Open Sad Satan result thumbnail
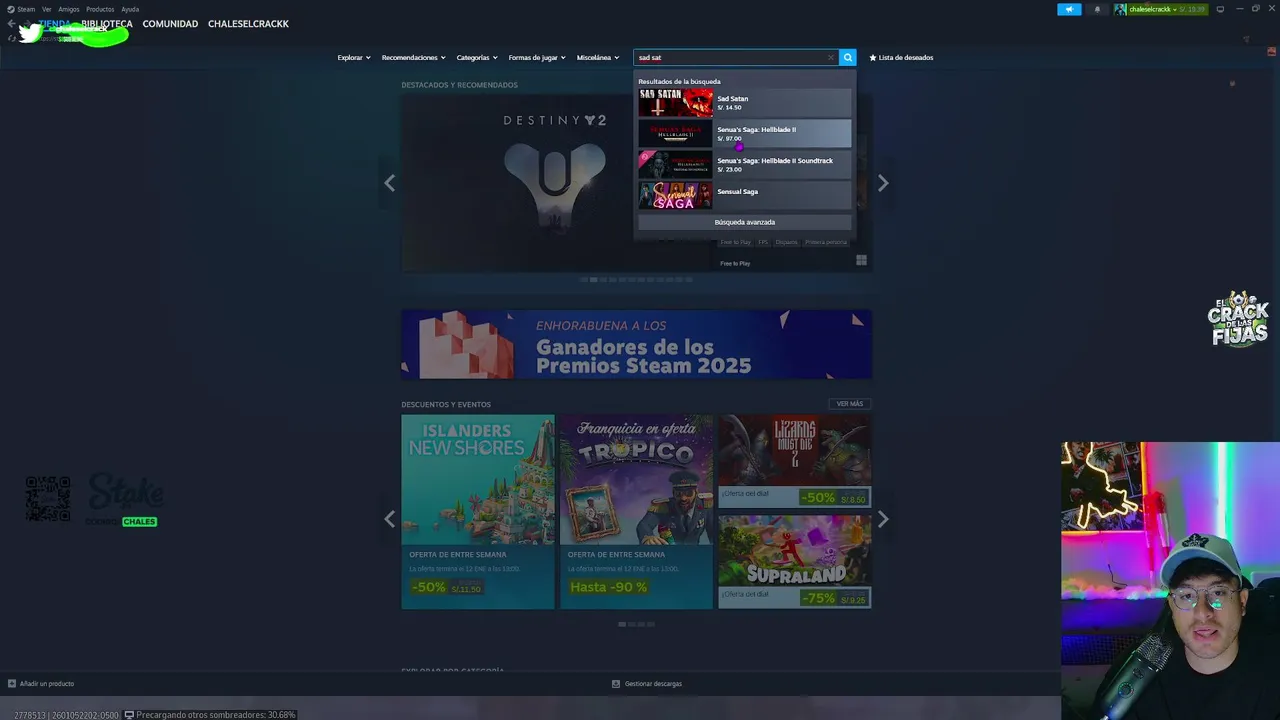Image resolution: width=1280 pixels, height=720 pixels. click(x=676, y=102)
